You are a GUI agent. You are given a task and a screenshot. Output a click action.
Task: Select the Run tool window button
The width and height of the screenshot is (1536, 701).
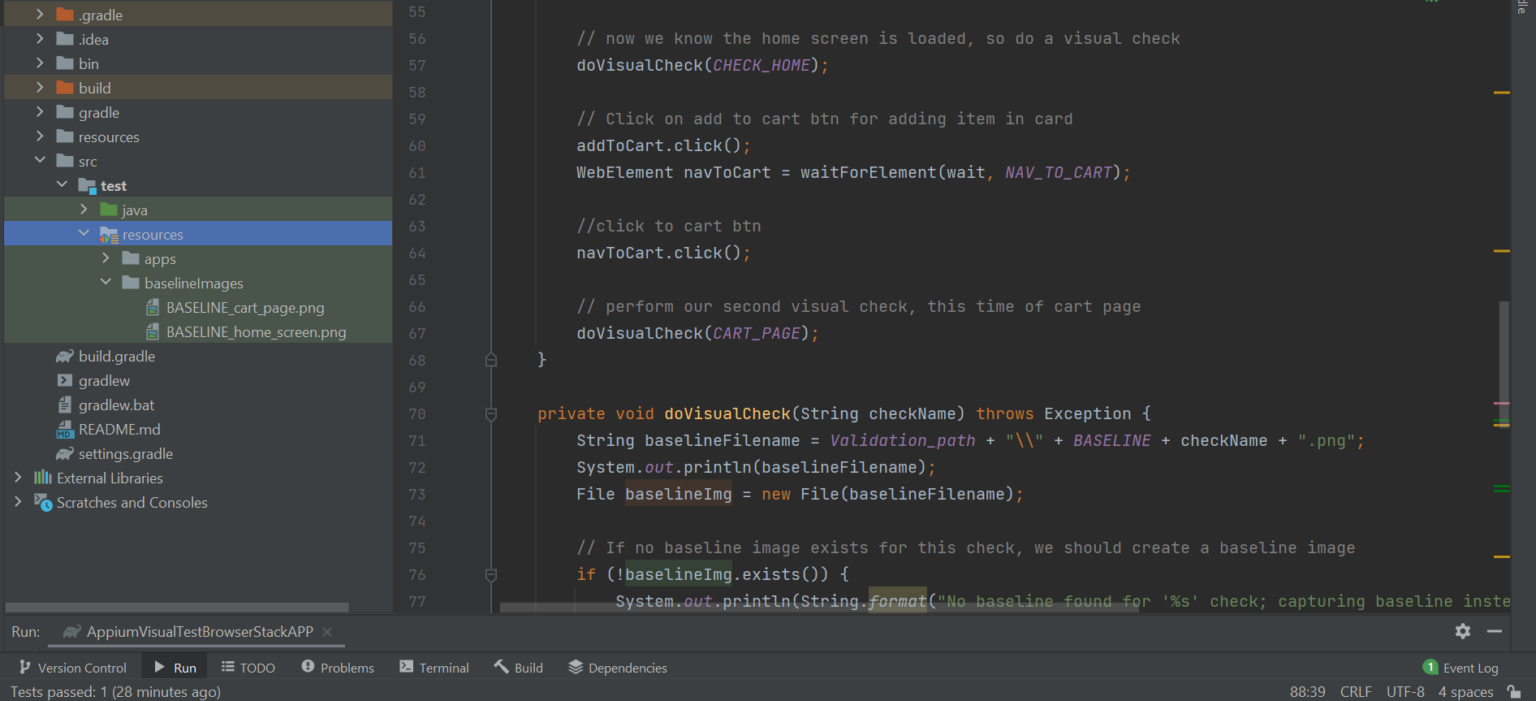[174, 667]
